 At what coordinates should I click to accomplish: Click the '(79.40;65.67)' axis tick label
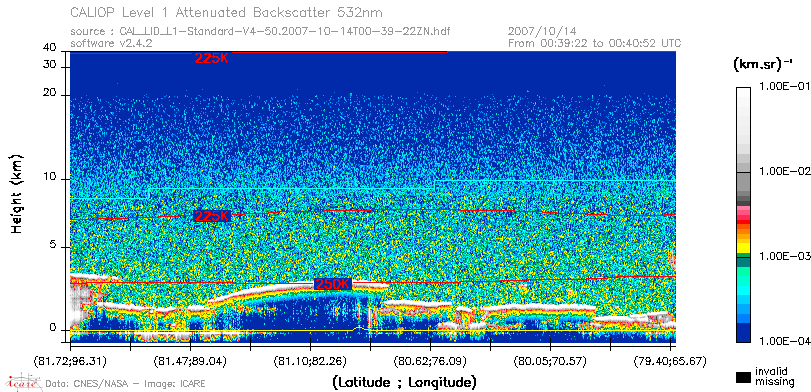point(670,360)
